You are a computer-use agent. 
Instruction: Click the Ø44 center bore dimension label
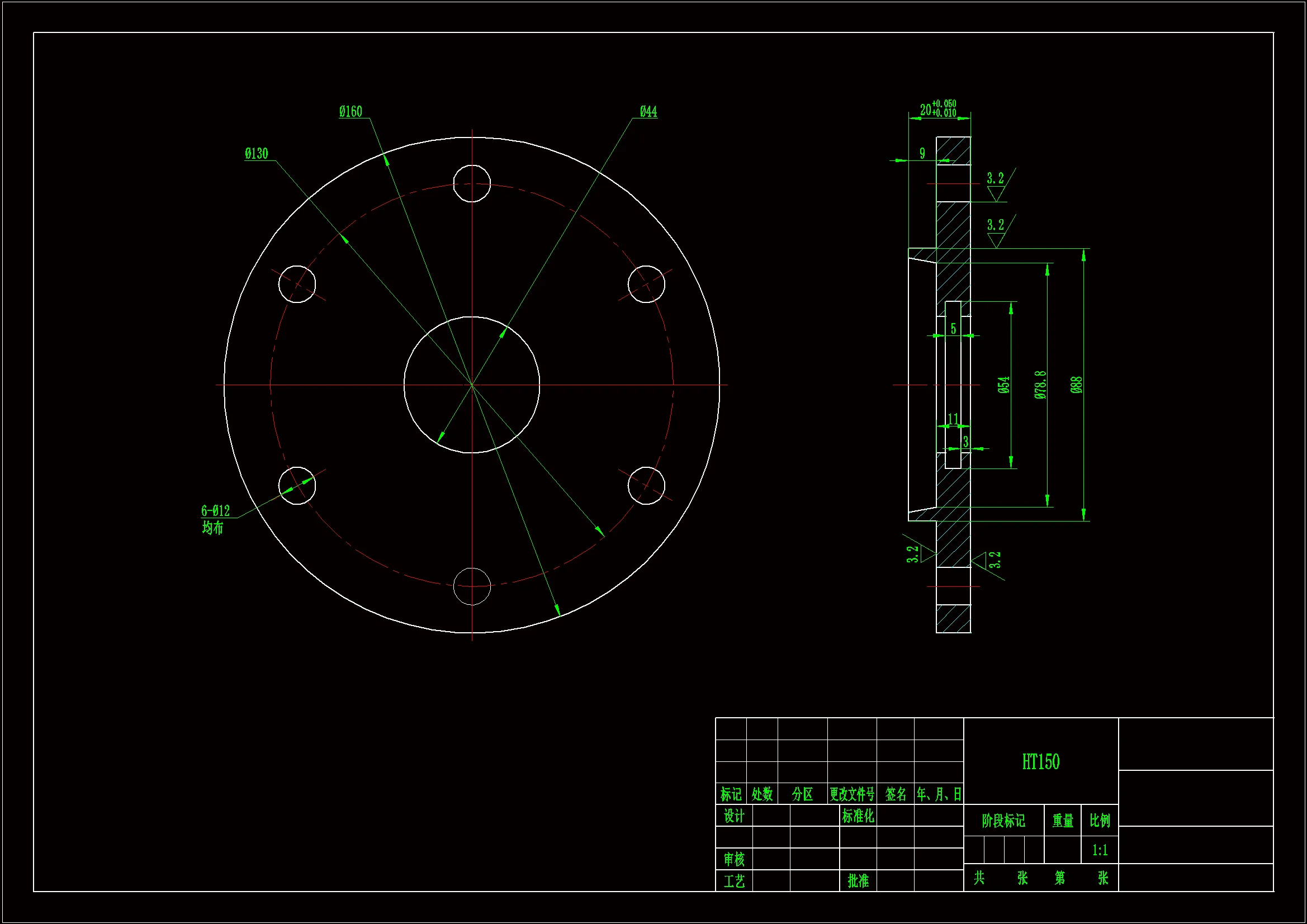point(648,112)
